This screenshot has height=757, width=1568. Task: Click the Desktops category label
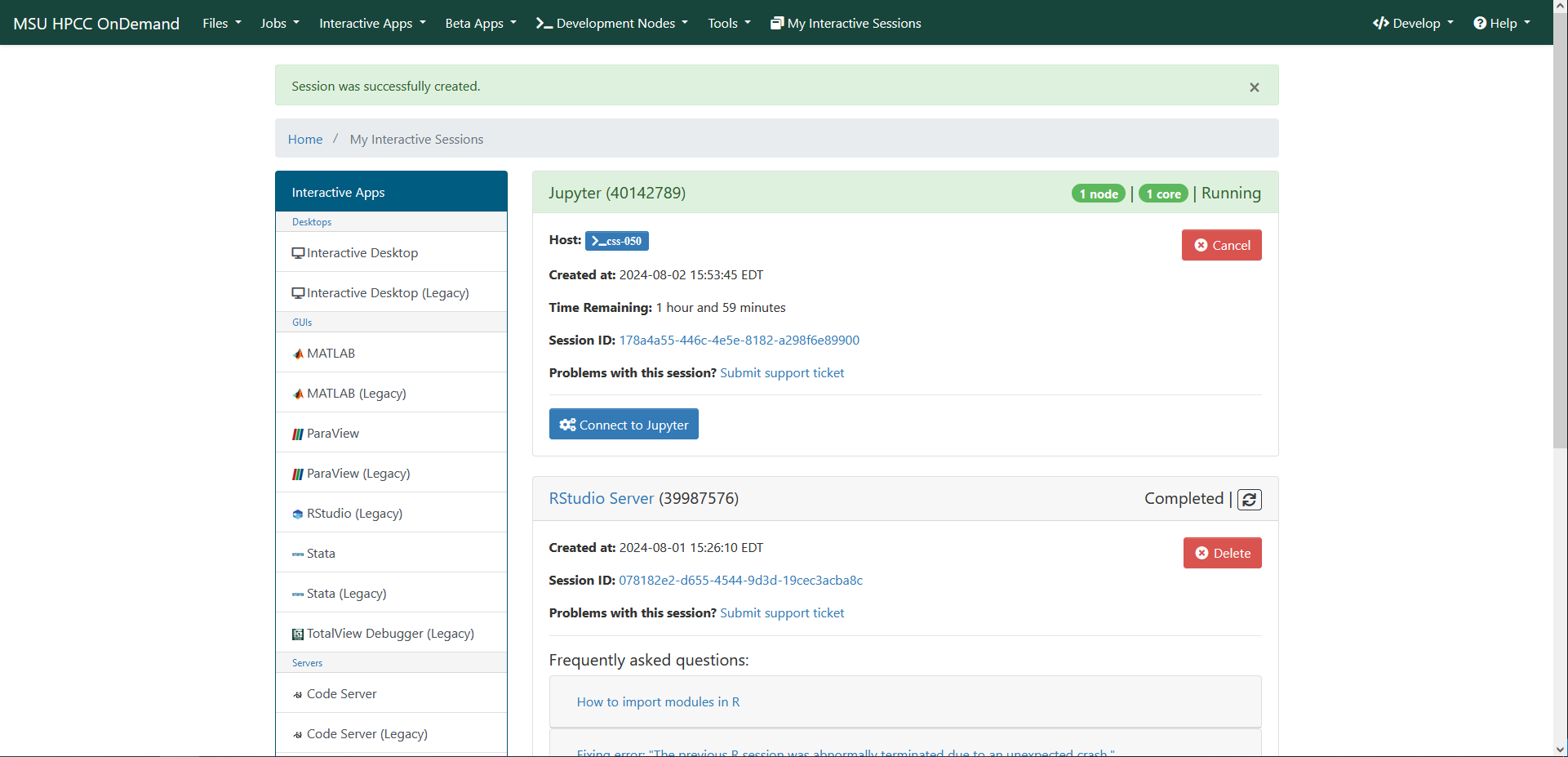(312, 222)
